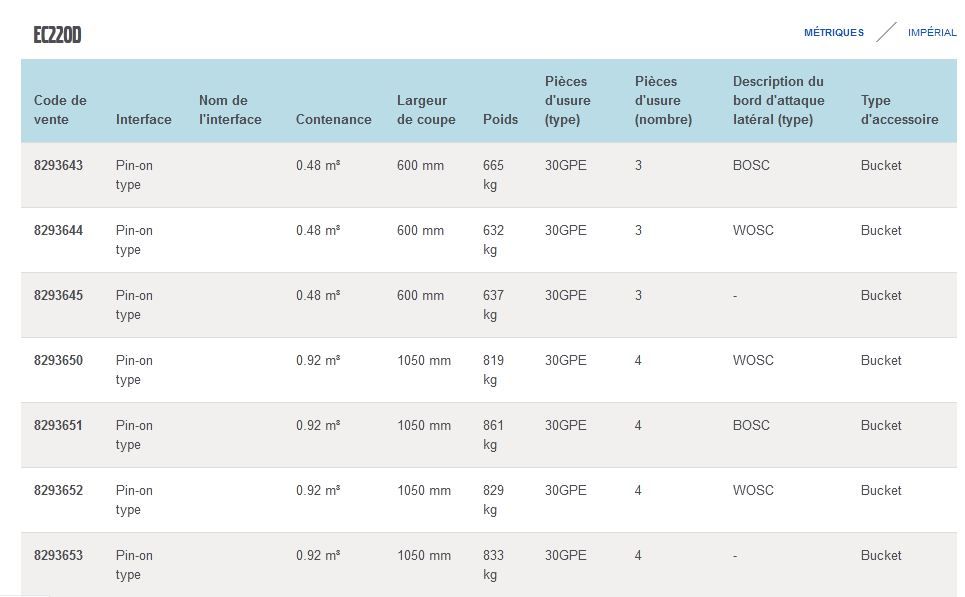Image resolution: width=965 pixels, height=597 pixels.
Task: Click BOSC in the 8293651 row
Action: tap(751, 425)
